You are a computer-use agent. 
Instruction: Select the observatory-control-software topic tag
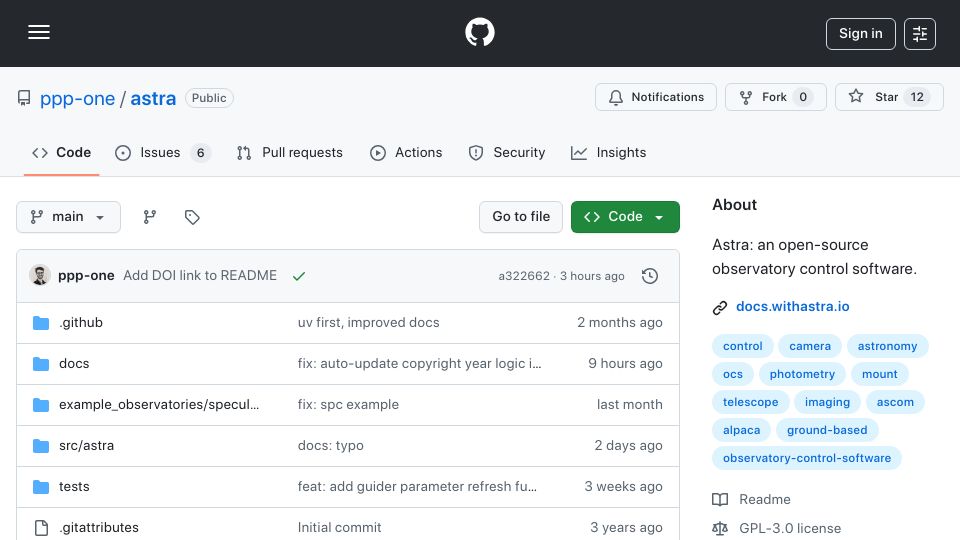(807, 459)
